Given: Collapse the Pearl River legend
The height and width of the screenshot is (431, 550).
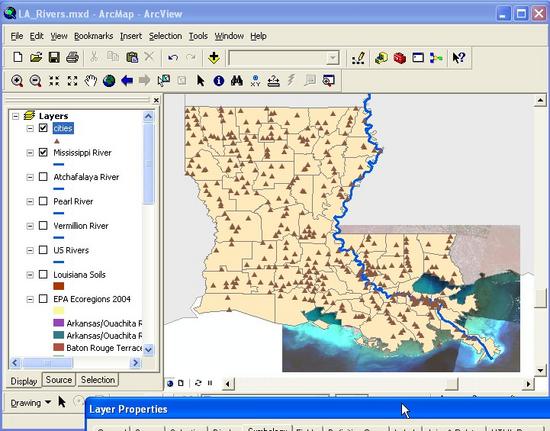Looking at the screenshot, I should tap(30, 201).
